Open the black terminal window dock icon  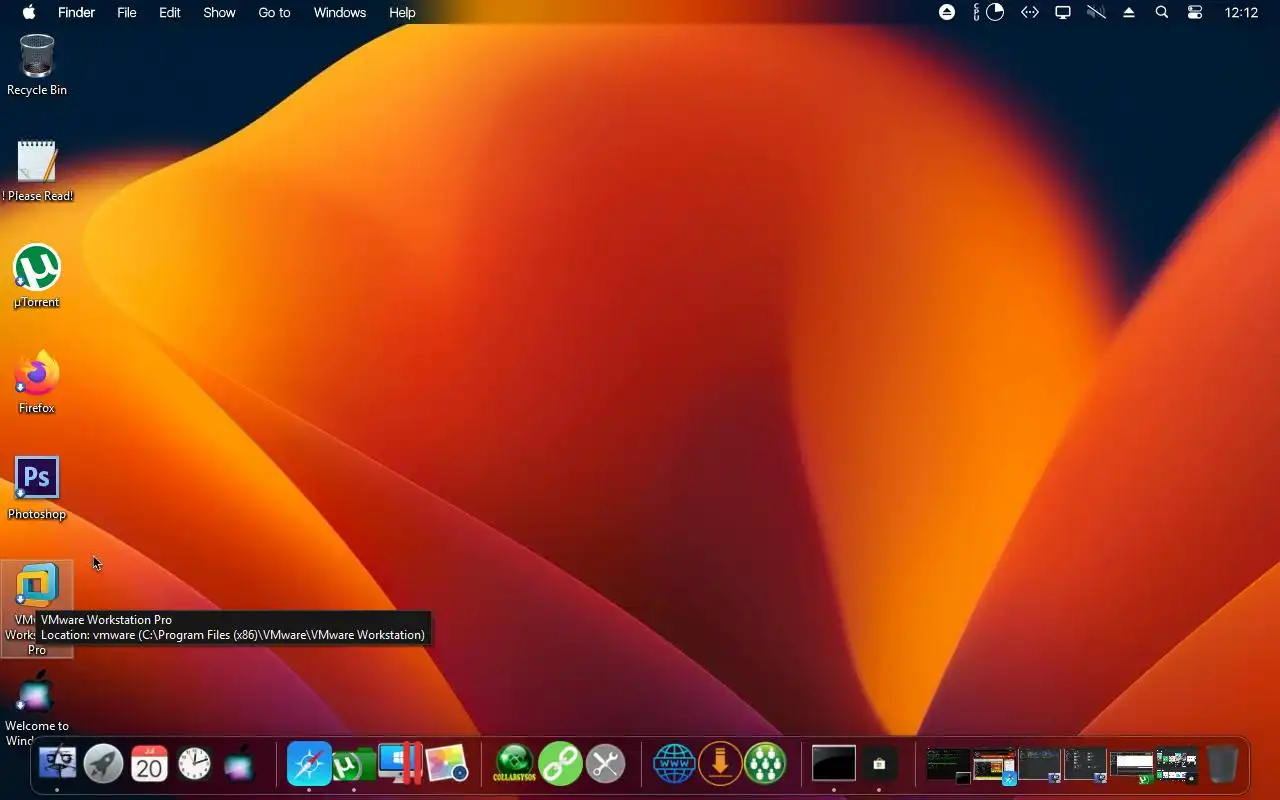(833, 764)
